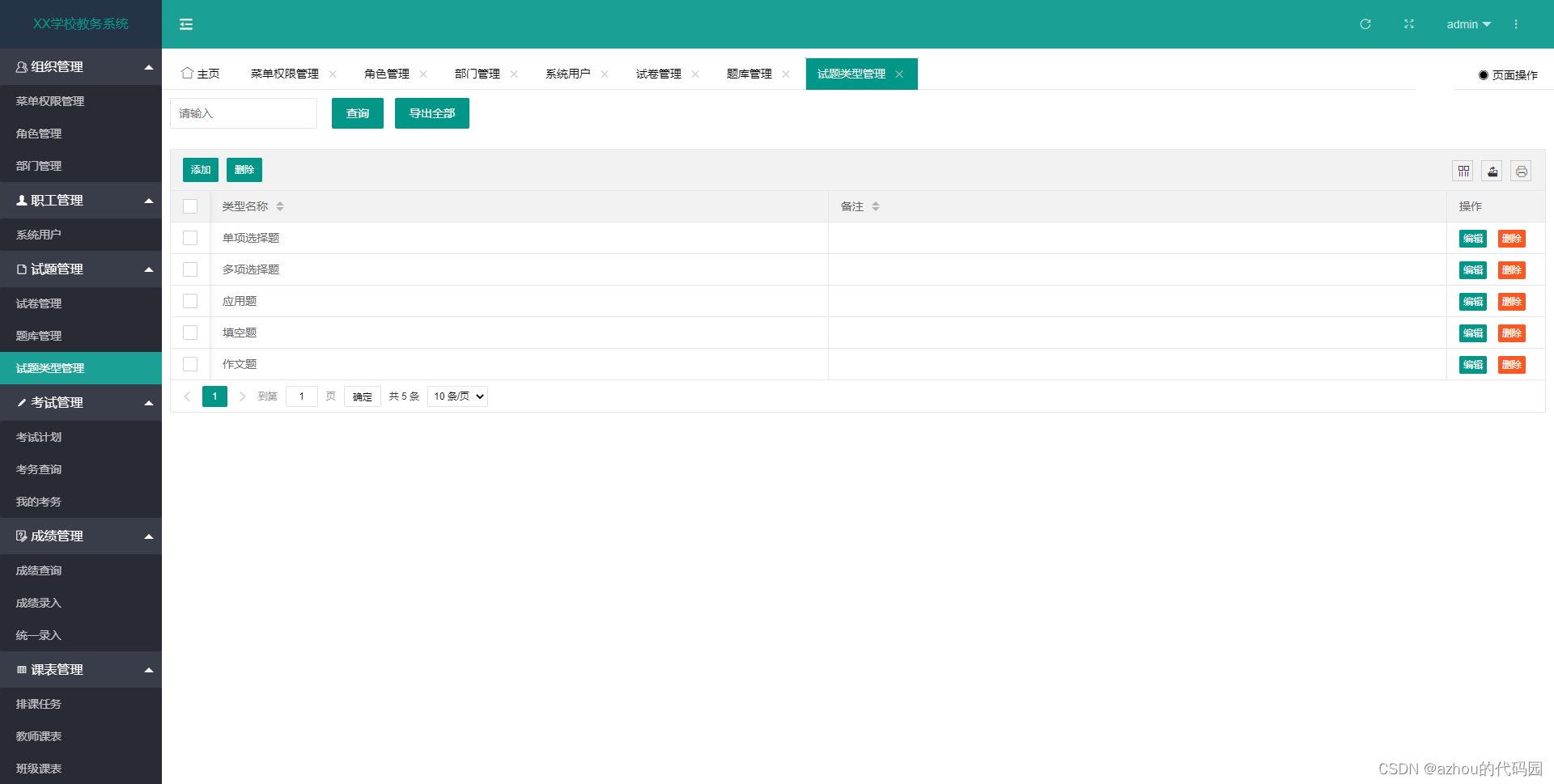
Task: Check the 单项选择题 row checkbox
Action: coord(190,238)
